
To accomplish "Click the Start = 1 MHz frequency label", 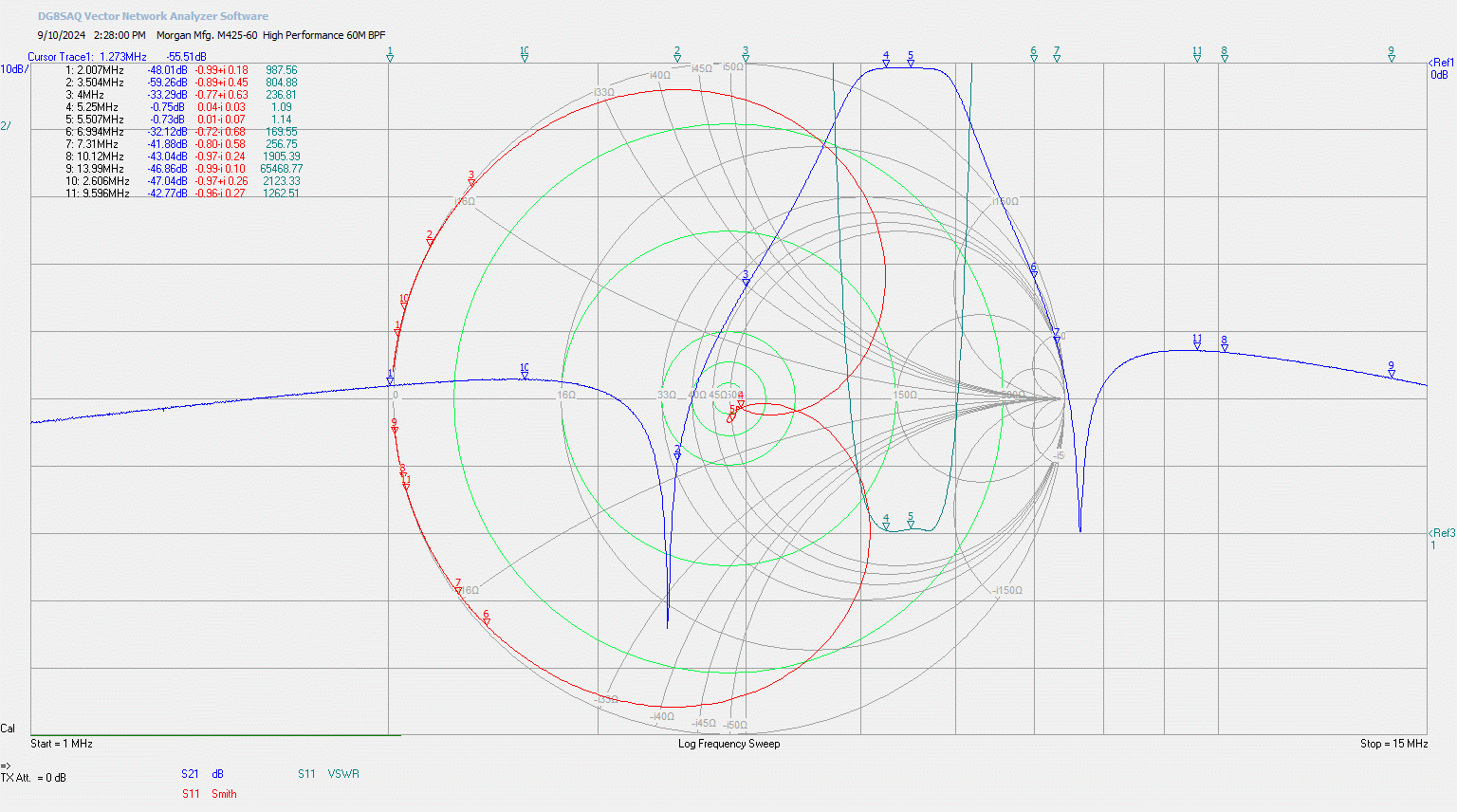I will point(62,744).
